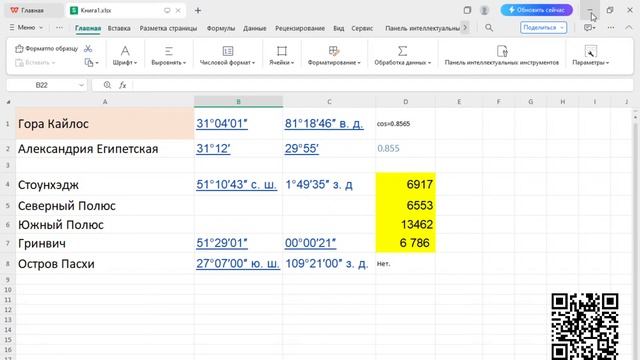Screen dimensions: 640x360
Task: Click the window layout icon in title bar
Action: point(467,10)
